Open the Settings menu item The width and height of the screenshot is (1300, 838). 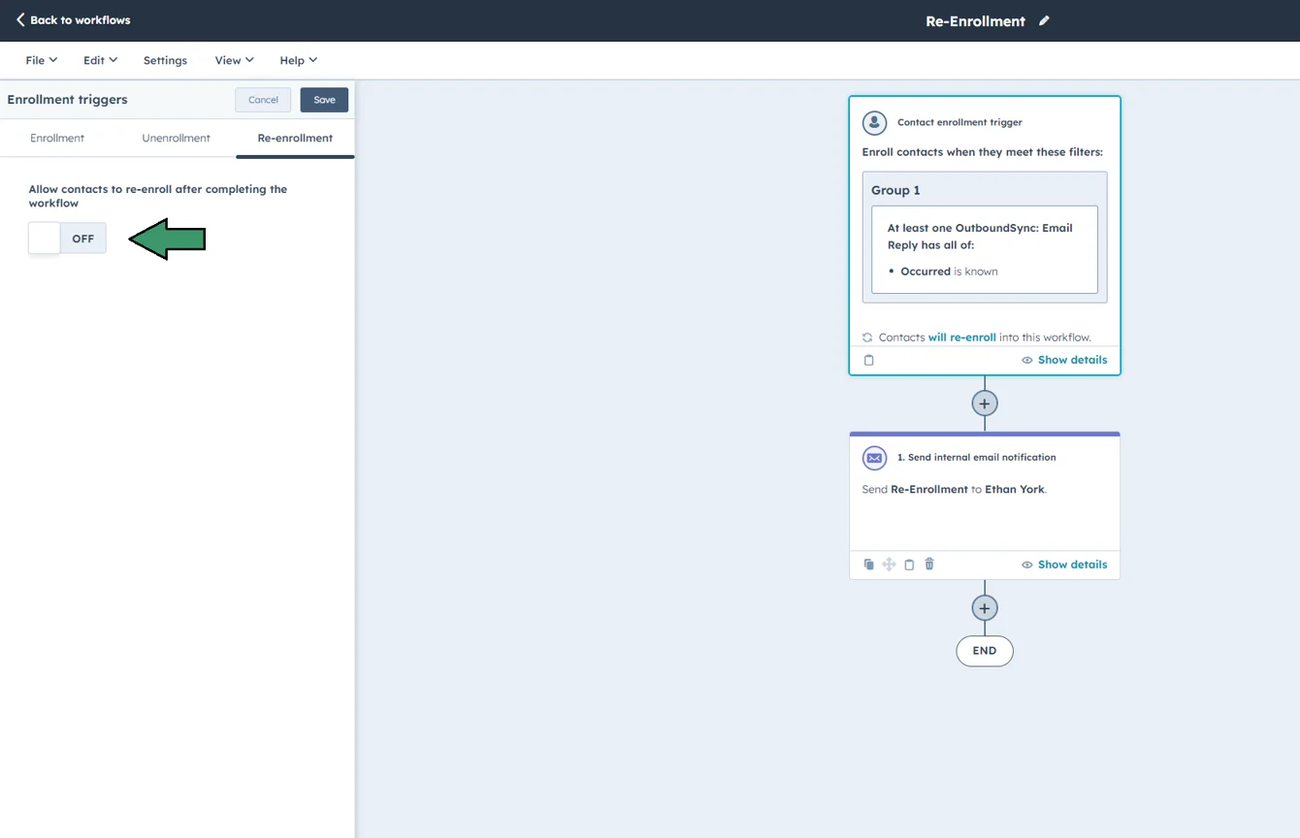165,60
